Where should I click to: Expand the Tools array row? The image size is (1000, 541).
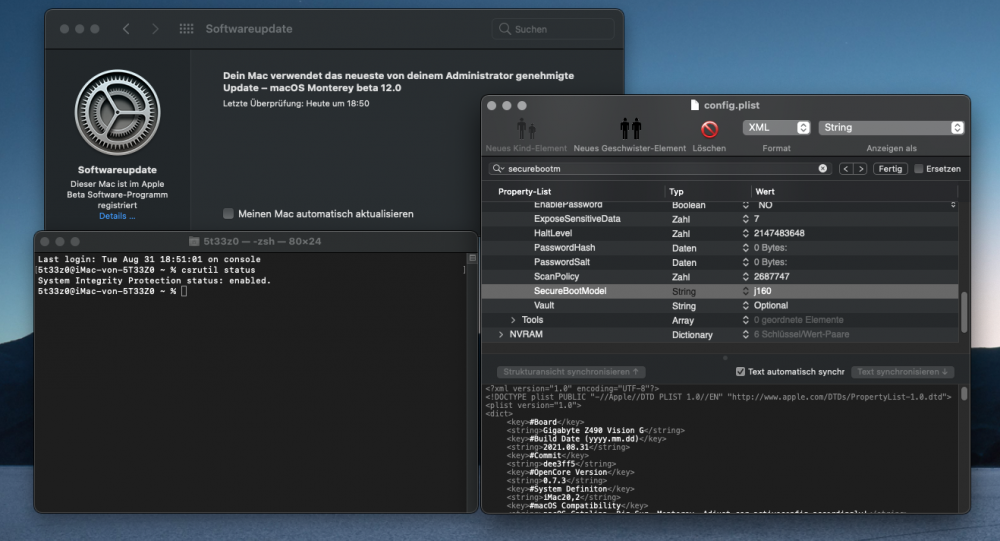point(513,320)
